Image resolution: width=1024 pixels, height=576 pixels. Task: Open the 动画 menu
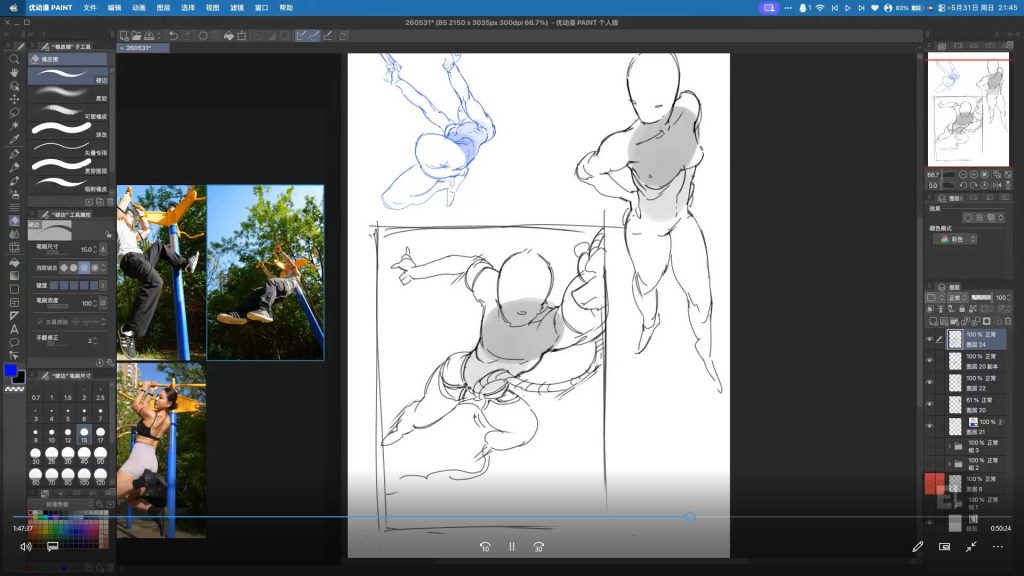tap(138, 8)
